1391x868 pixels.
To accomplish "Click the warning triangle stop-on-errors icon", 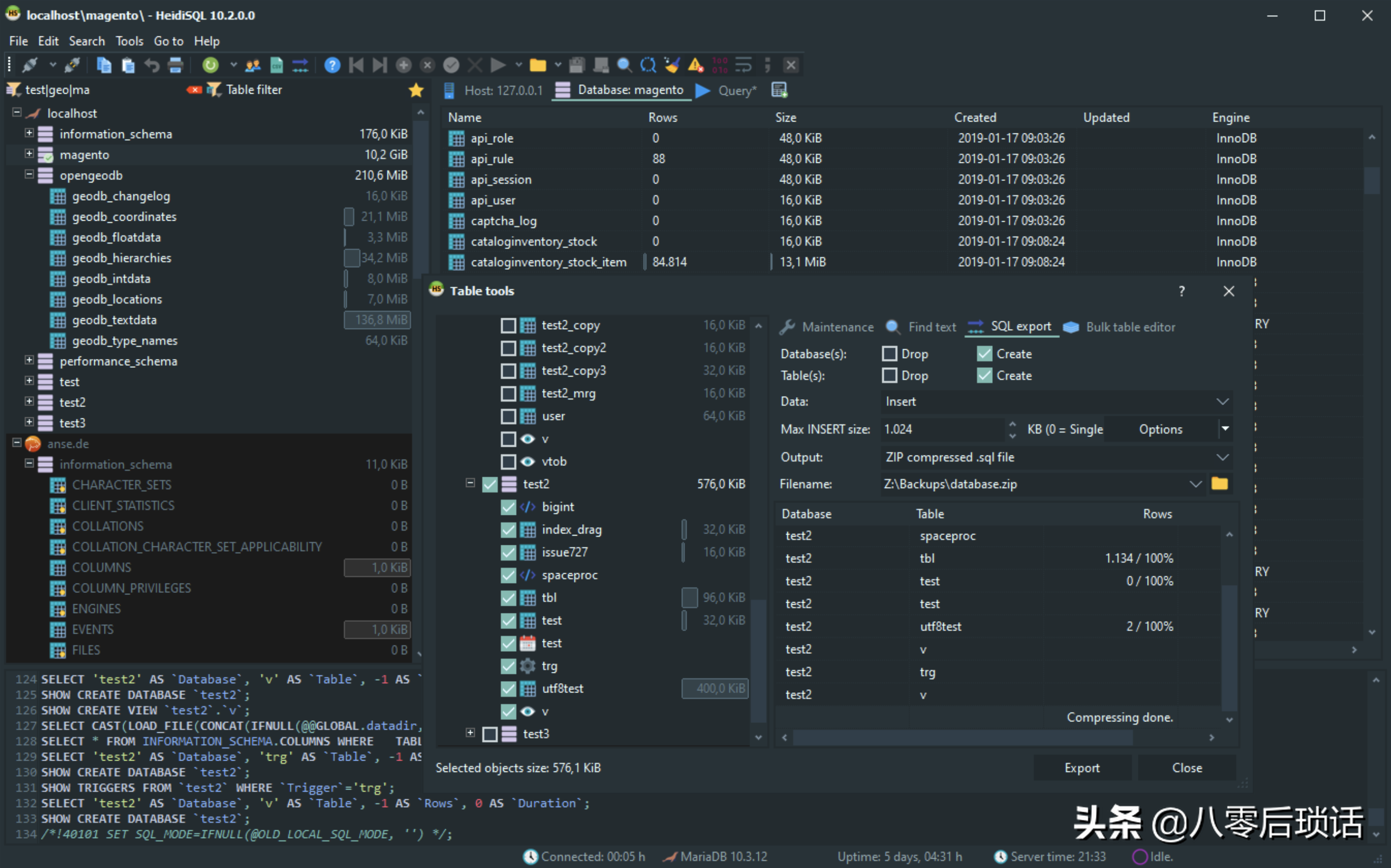I will (696, 65).
